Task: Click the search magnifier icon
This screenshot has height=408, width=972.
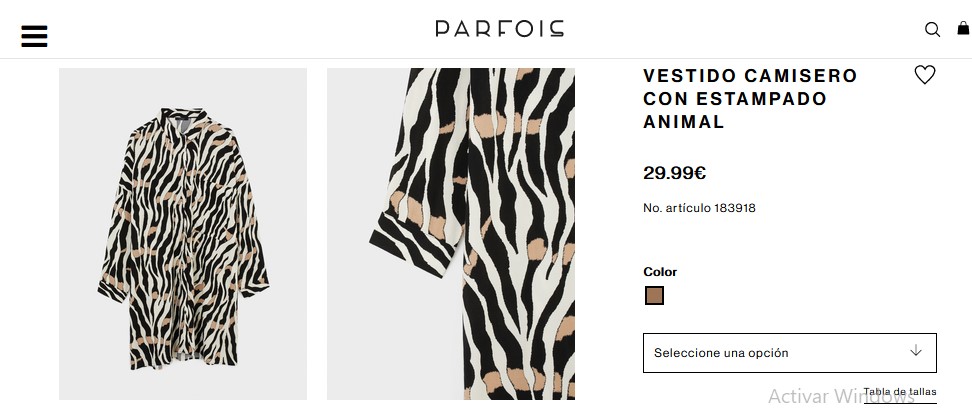Action: (x=932, y=29)
